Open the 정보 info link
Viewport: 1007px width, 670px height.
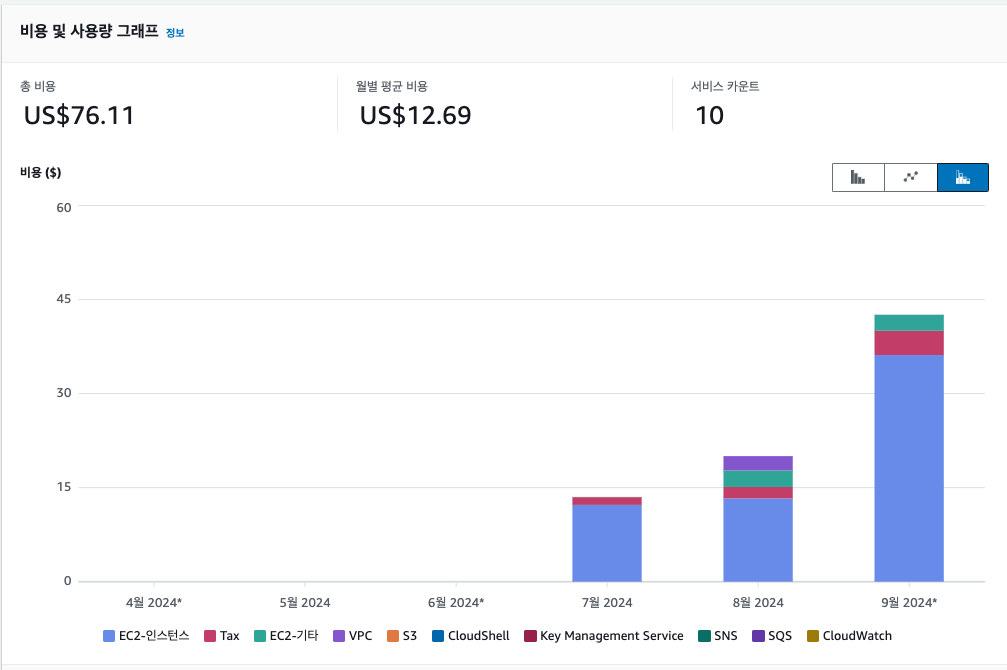tap(175, 33)
